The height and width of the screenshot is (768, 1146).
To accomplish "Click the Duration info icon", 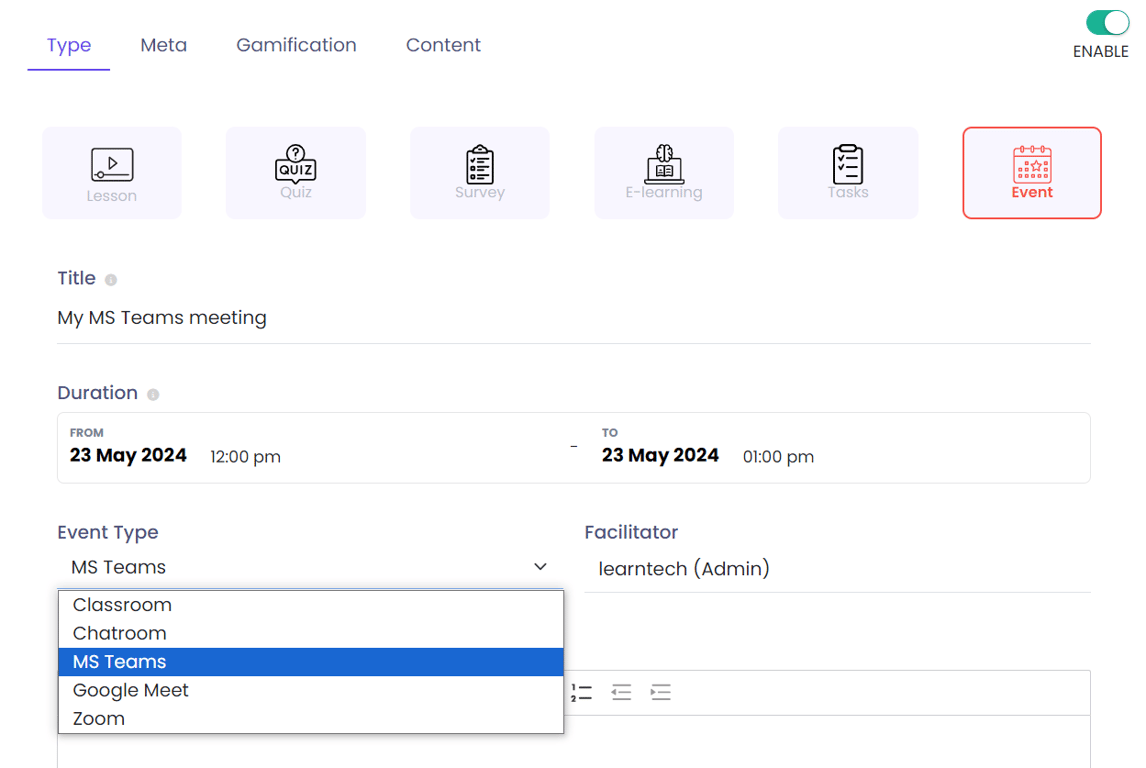I will coord(153,394).
